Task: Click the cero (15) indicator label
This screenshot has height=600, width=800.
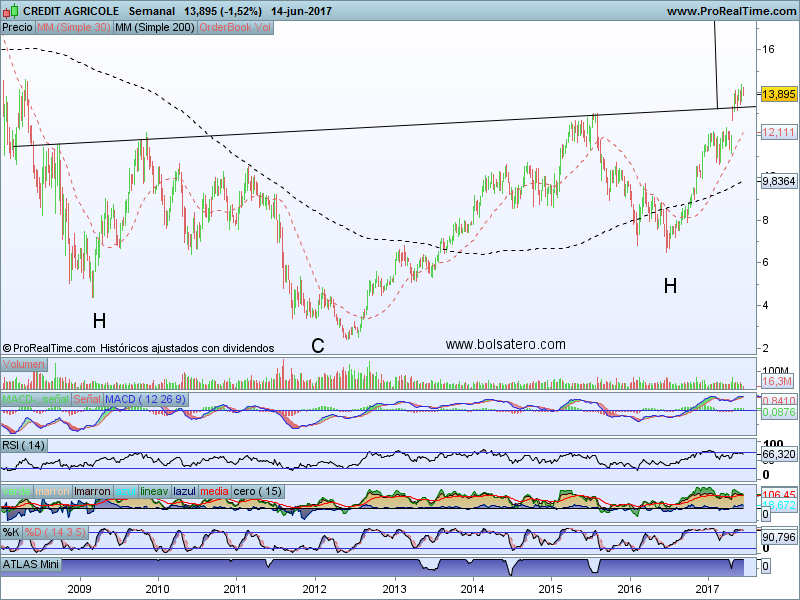Action: [255, 491]
